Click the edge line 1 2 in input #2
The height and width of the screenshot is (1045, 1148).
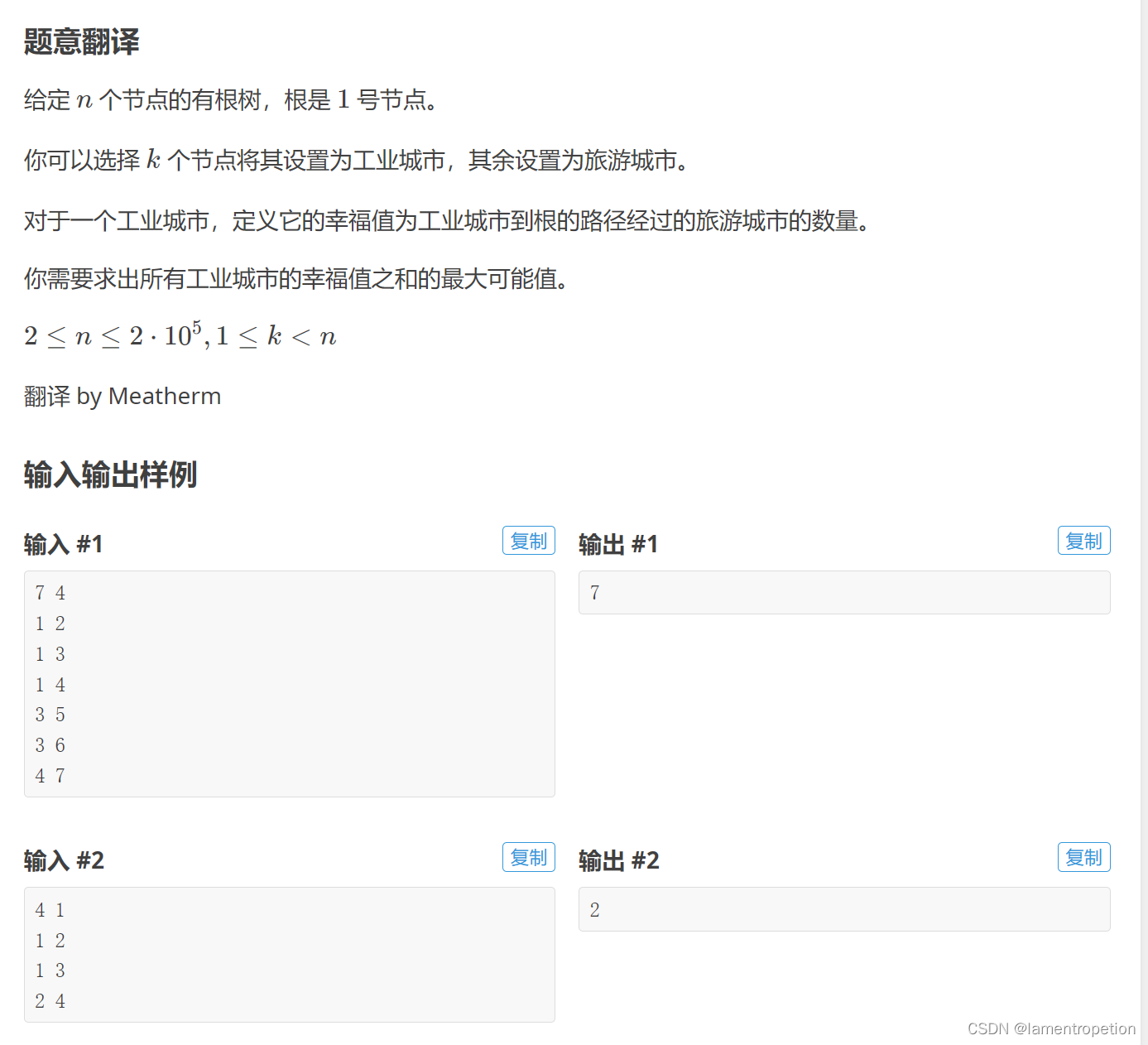[x=50, y=940]
